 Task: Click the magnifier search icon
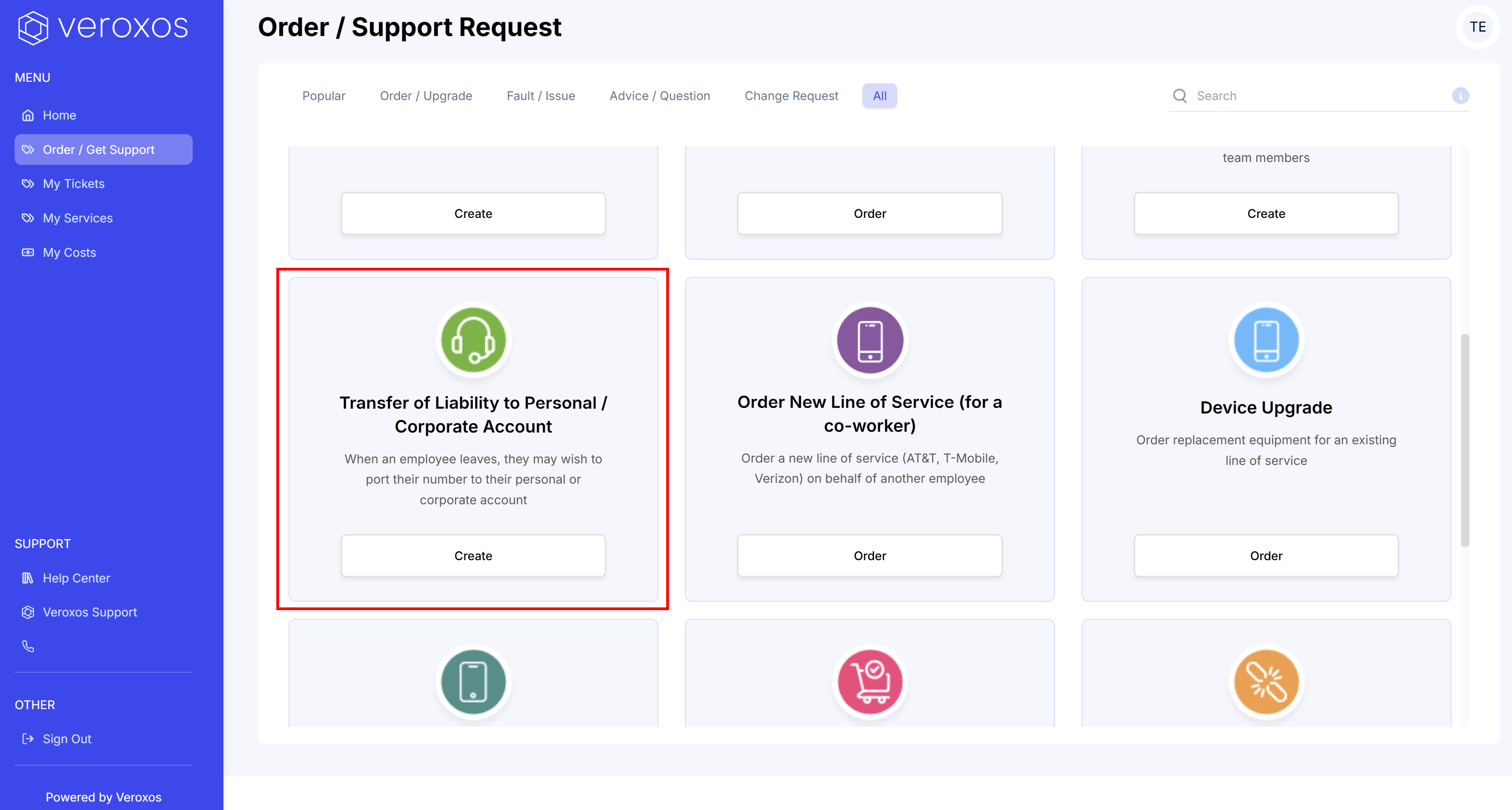point(1180,96)
